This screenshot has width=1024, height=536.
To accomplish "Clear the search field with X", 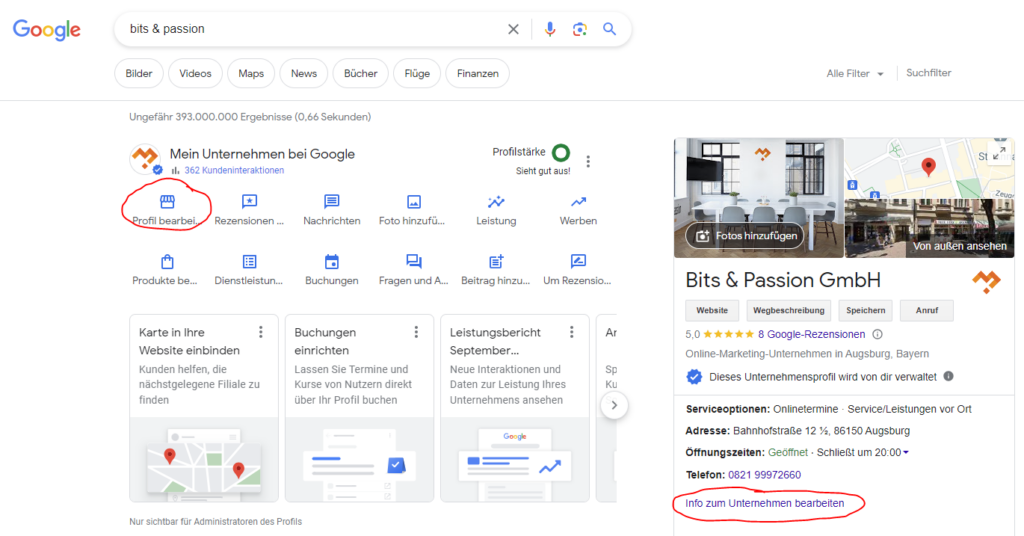I will pyautogui.click(x=513, y=29).
